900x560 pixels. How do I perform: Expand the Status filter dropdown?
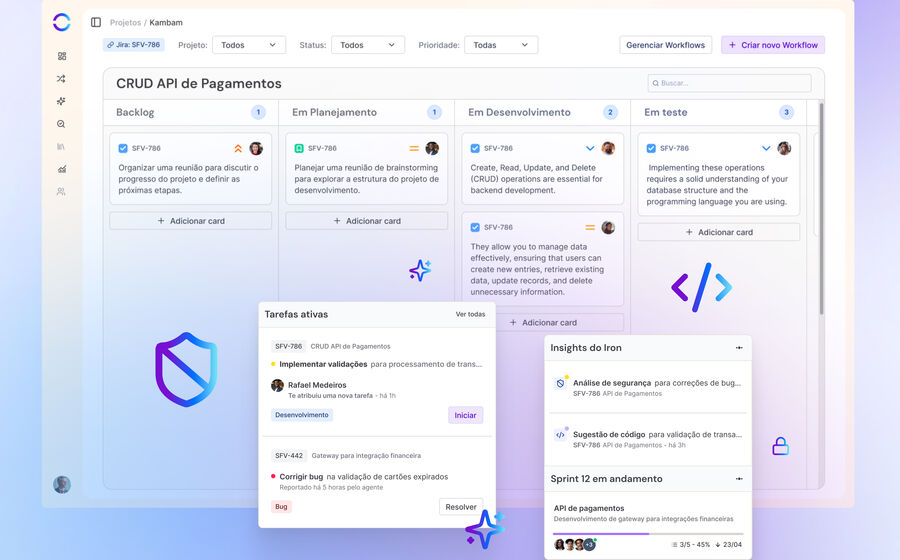pos(367,45)
